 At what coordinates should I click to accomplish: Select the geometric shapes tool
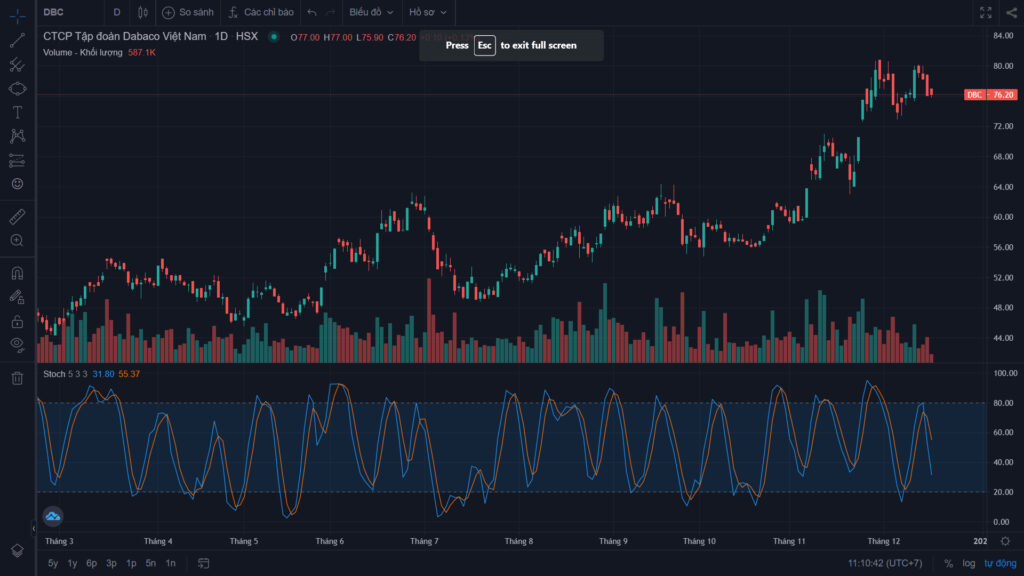pyautogui.click(x=18, y=88)
